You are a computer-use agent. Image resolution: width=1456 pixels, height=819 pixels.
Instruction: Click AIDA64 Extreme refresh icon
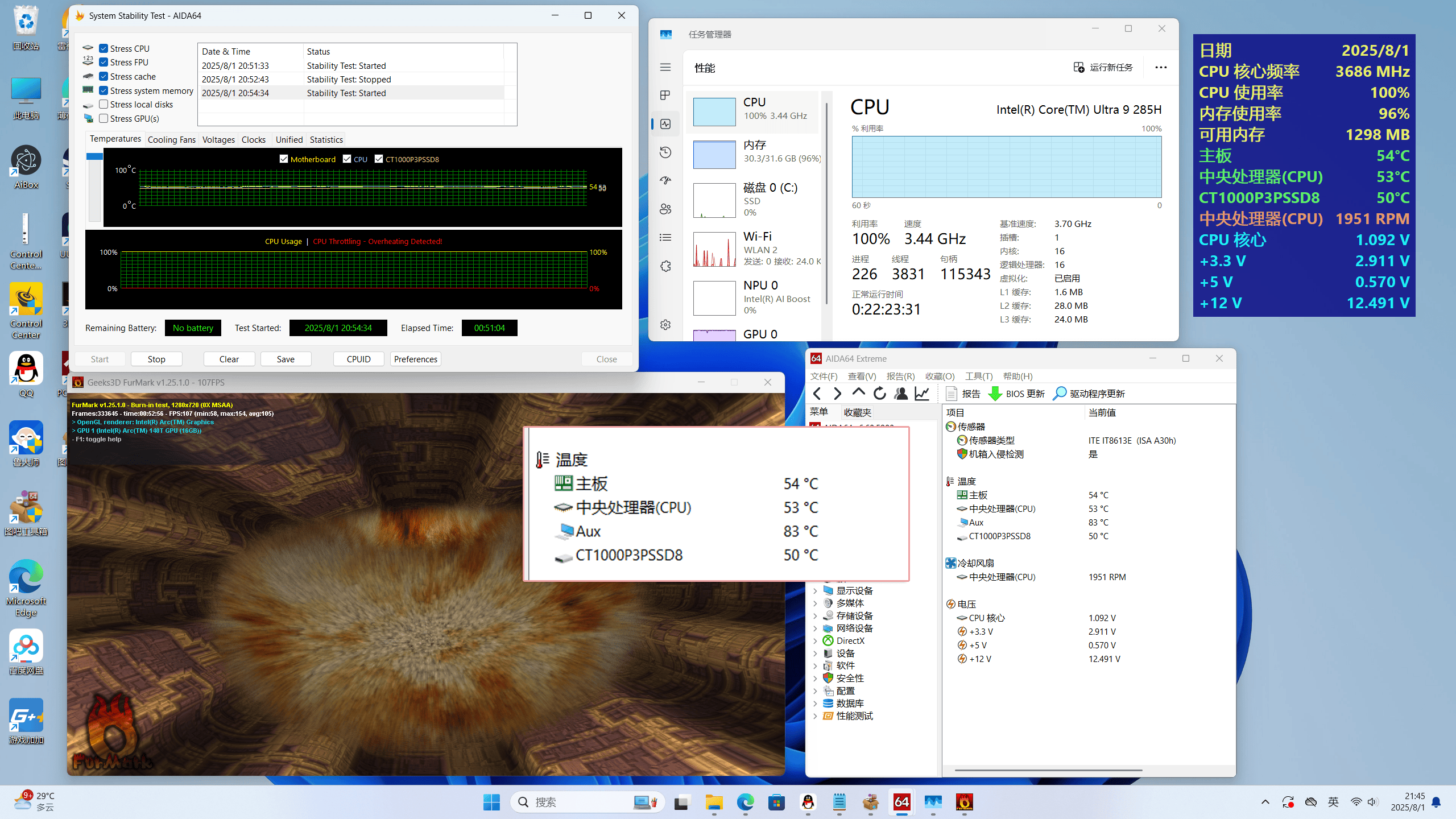click(880, 394)
